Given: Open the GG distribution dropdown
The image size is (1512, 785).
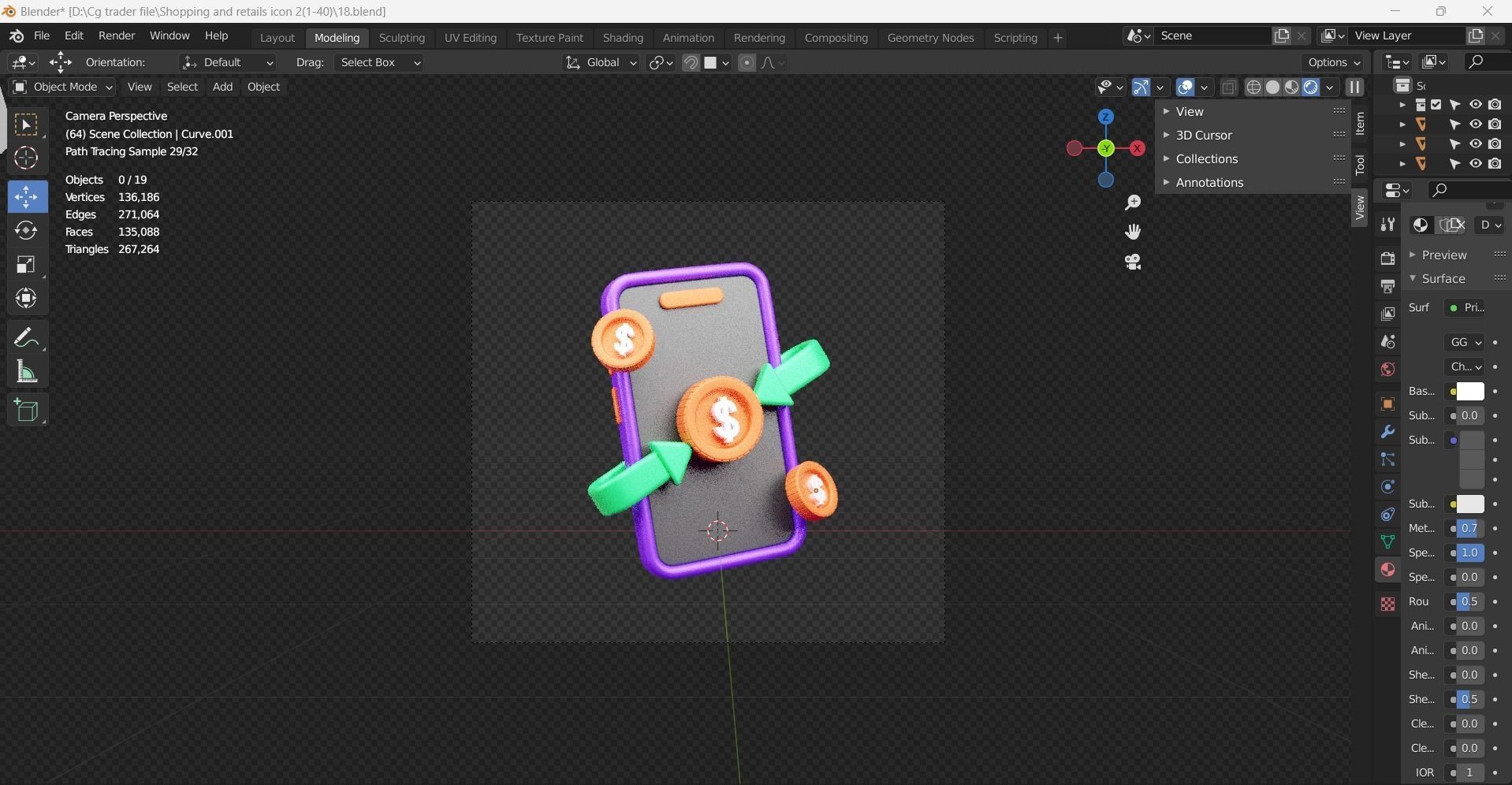Looking at the screenshot, I should pyautogui.click(x=1465, y=342).
